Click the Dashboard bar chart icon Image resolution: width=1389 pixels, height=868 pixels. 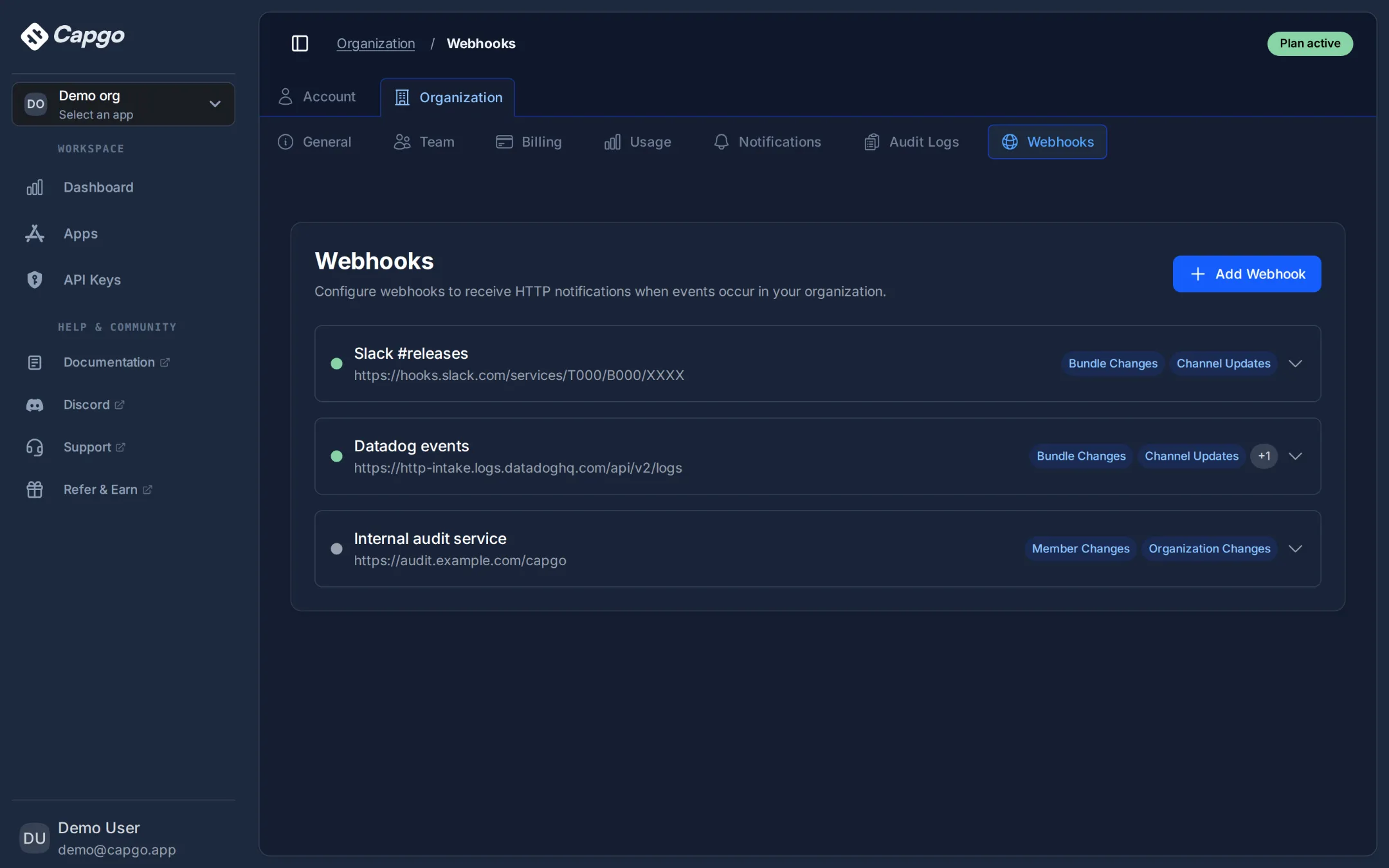35,187
